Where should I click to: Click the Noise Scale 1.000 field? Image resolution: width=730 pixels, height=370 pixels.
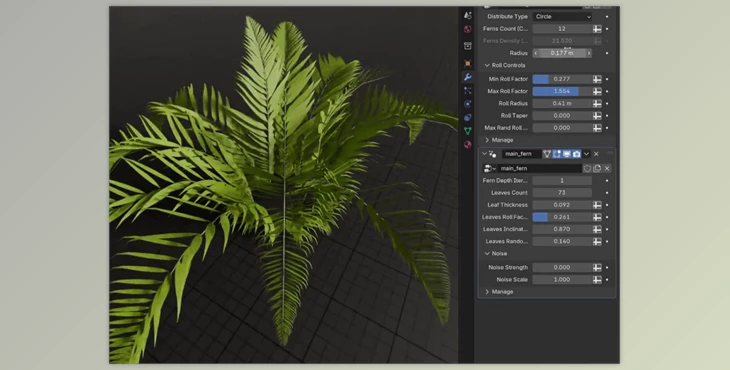pyautogui.click(x=562, y=279)
